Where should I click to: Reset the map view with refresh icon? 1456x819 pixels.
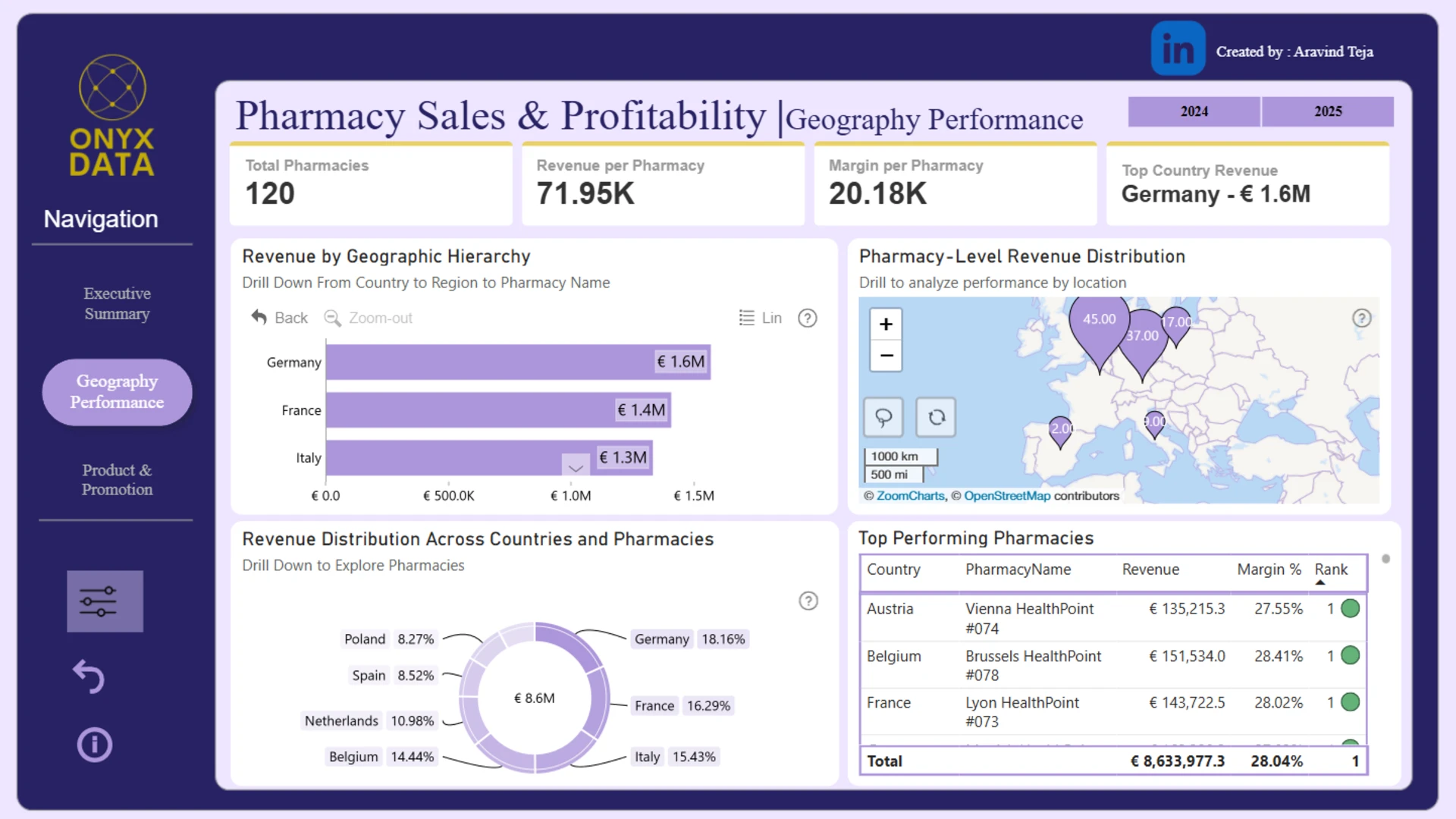(936, 417)
